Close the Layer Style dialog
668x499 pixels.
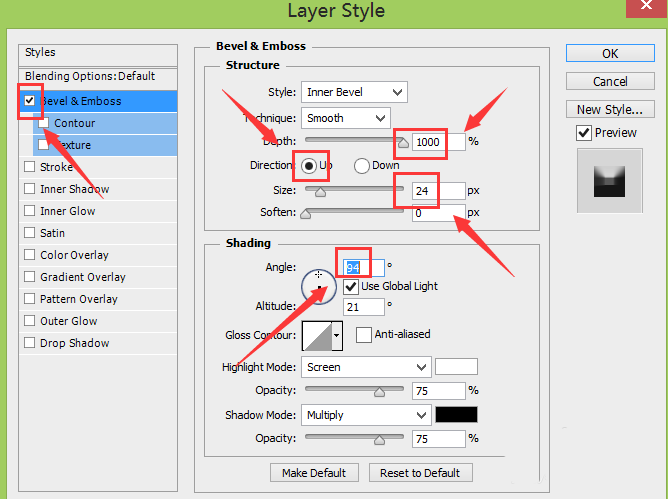[x=647, y=6]
